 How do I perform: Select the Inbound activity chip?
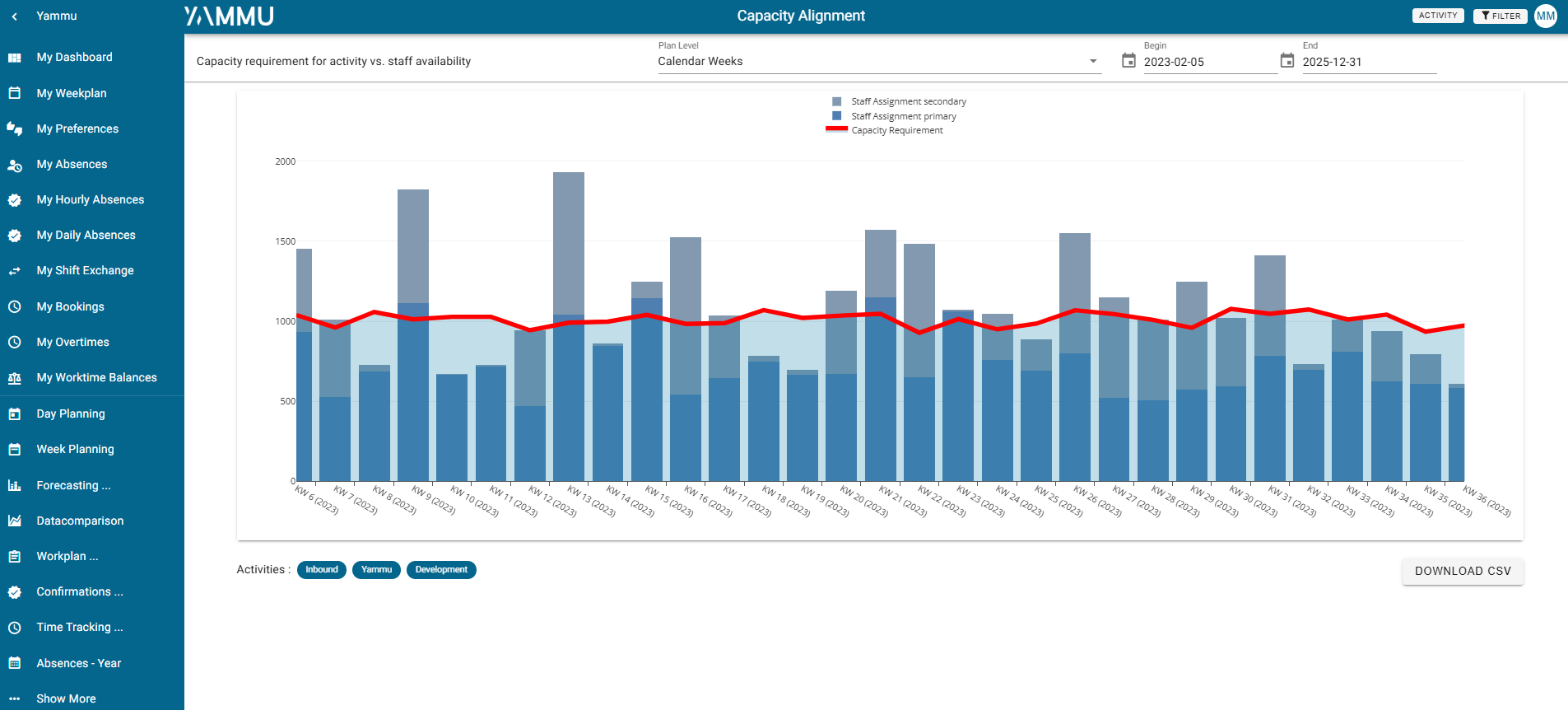[322, 570]
